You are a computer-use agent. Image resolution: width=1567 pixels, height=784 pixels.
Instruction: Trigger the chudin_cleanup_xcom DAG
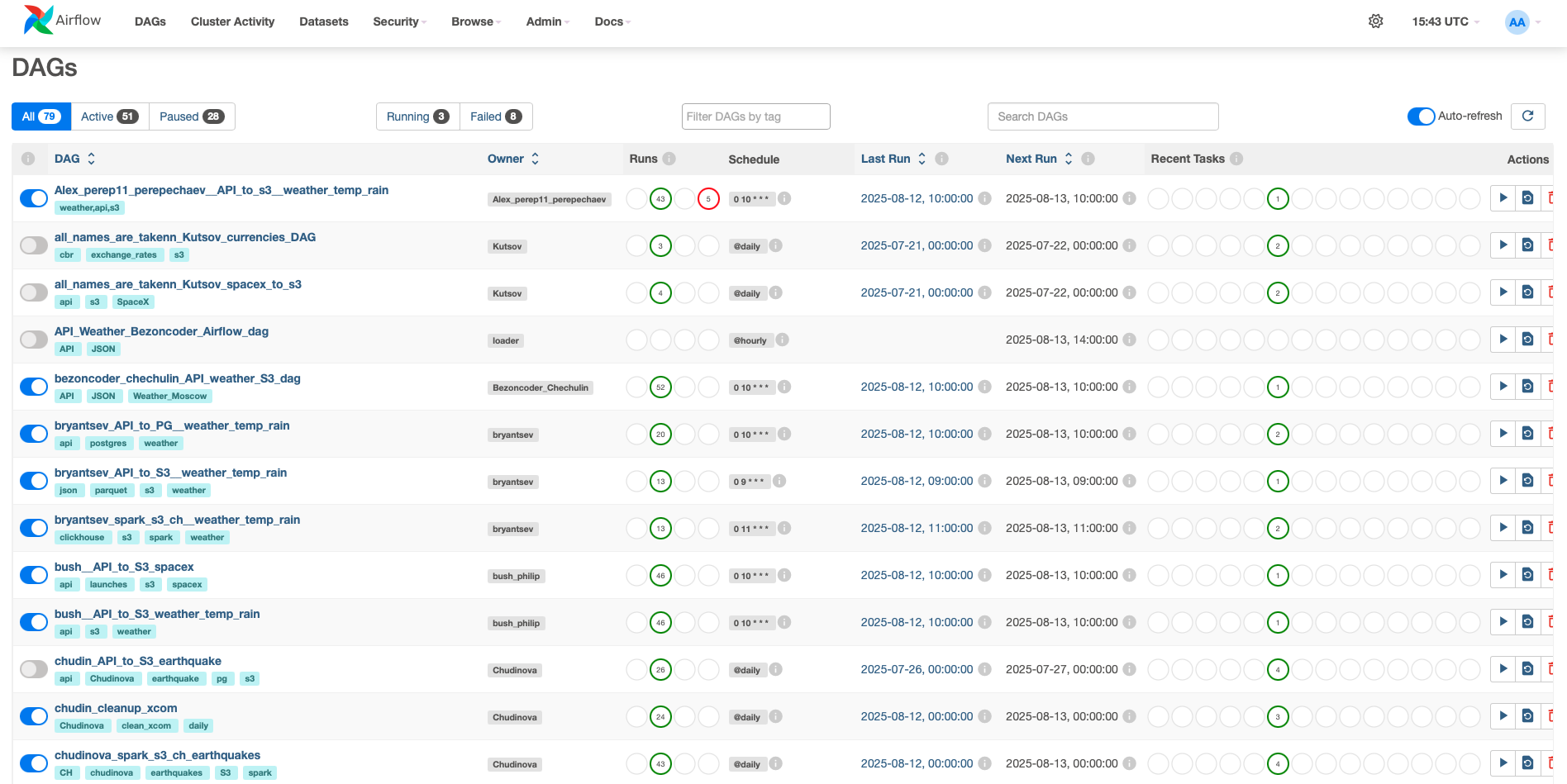(x=1503, y=716)
